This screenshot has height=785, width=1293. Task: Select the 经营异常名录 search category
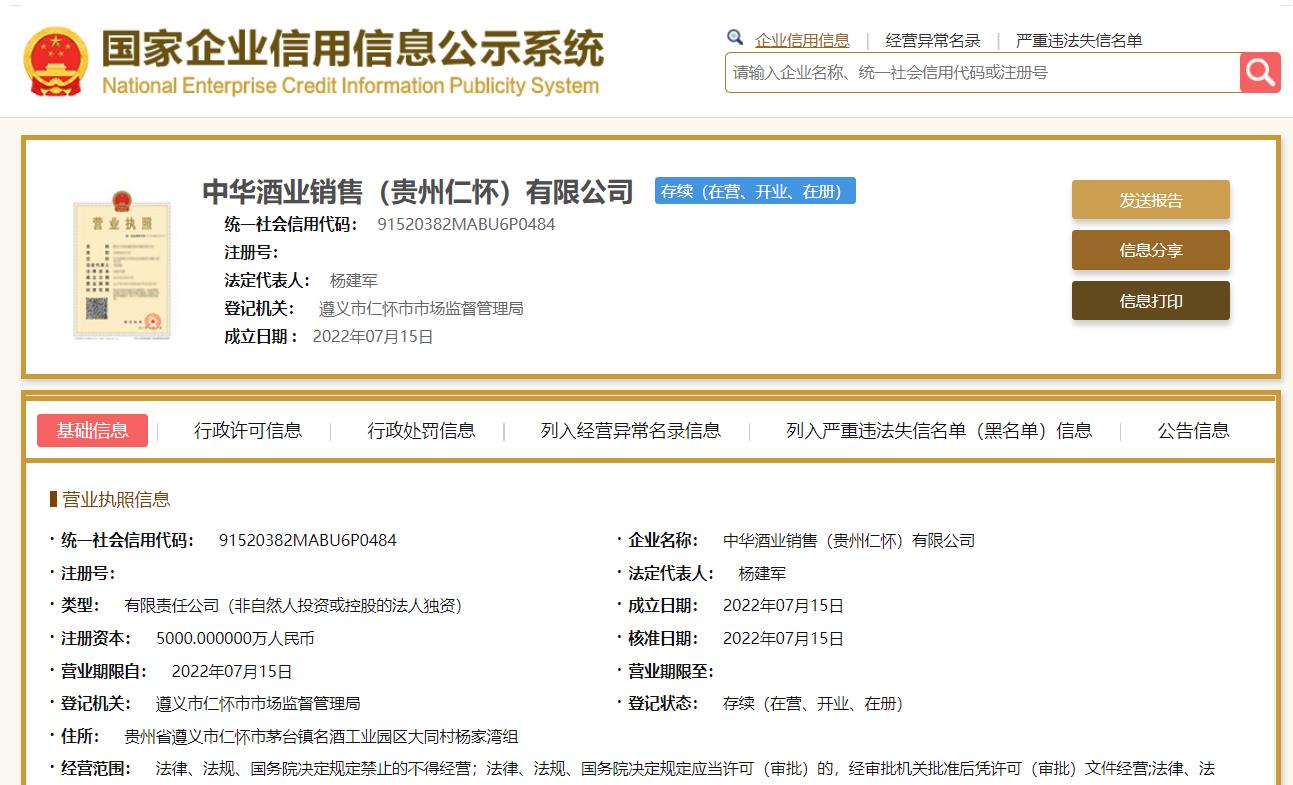933,41
